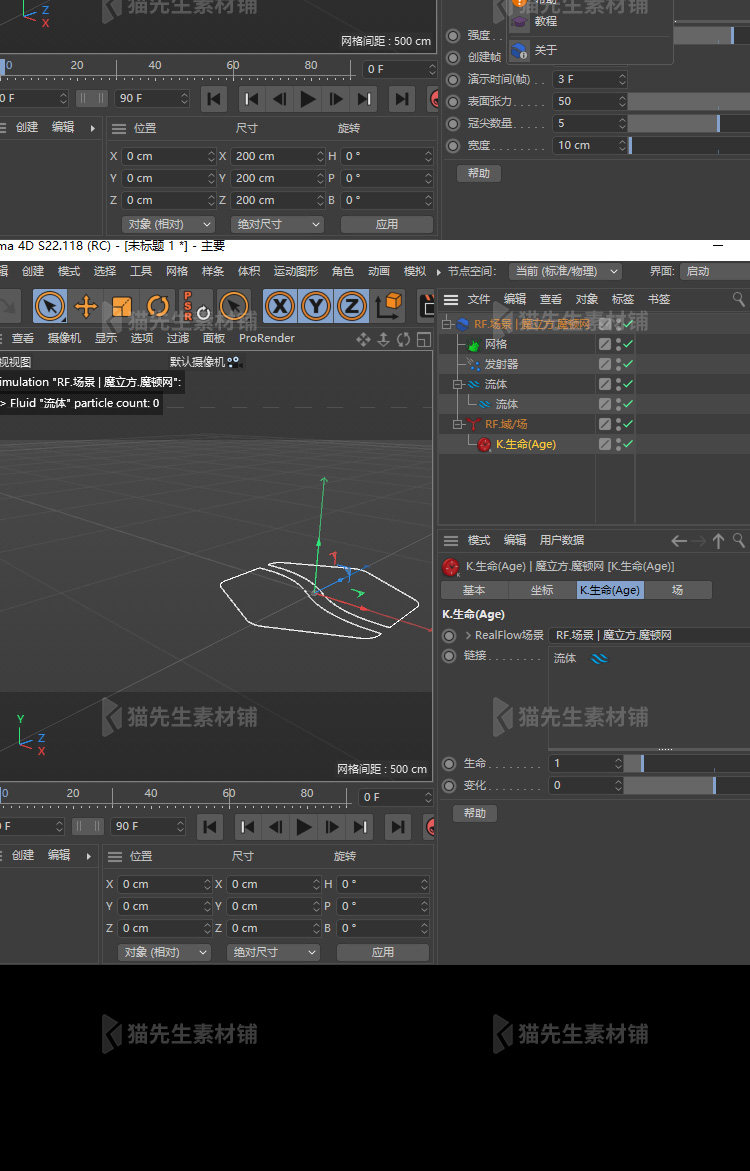The width and height of the screenshot is (750, 1171).
Task: Go to start frame in lower screenshot
Action: tap(210, 827)
